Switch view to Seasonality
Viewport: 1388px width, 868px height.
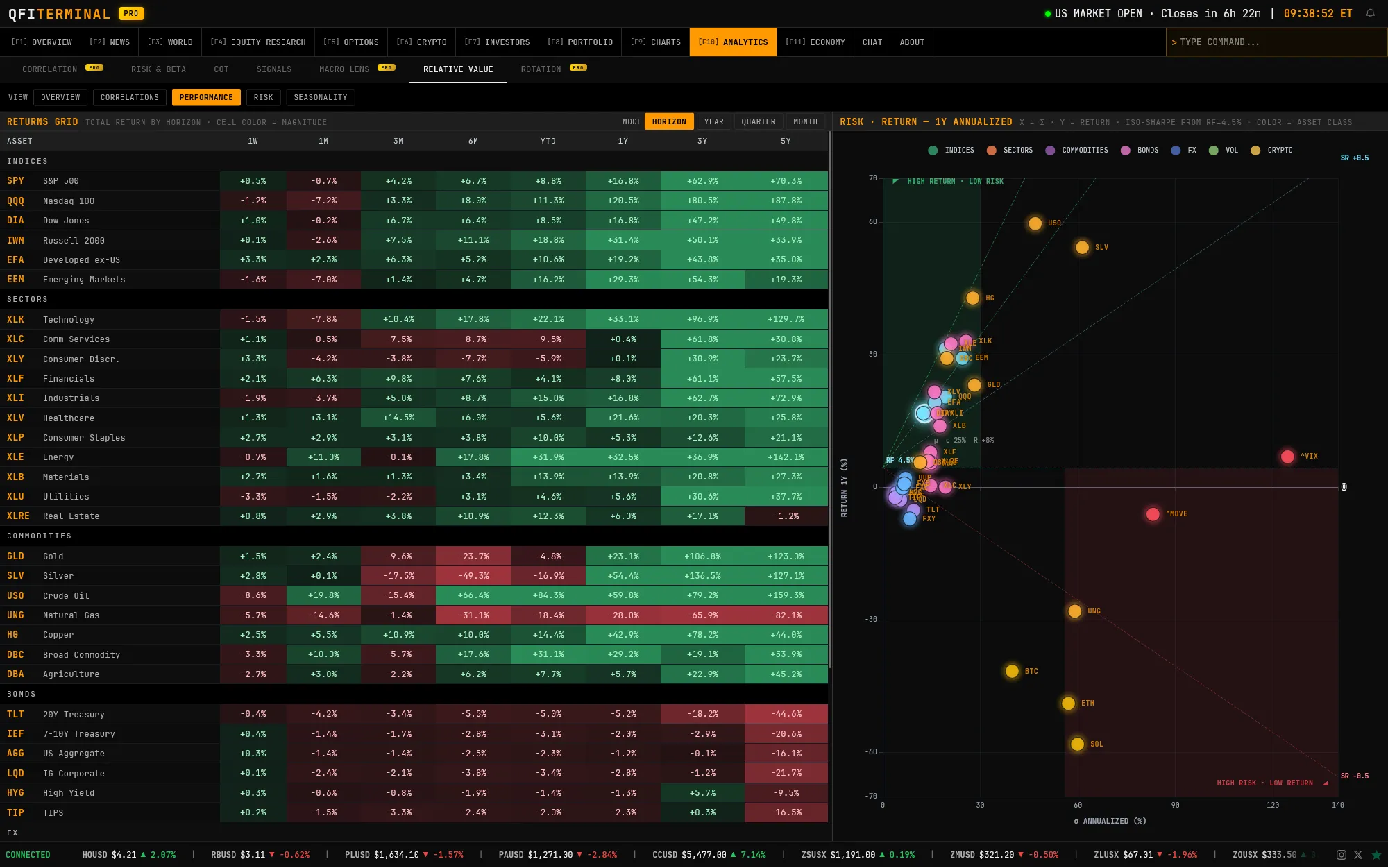pos(320,98)
